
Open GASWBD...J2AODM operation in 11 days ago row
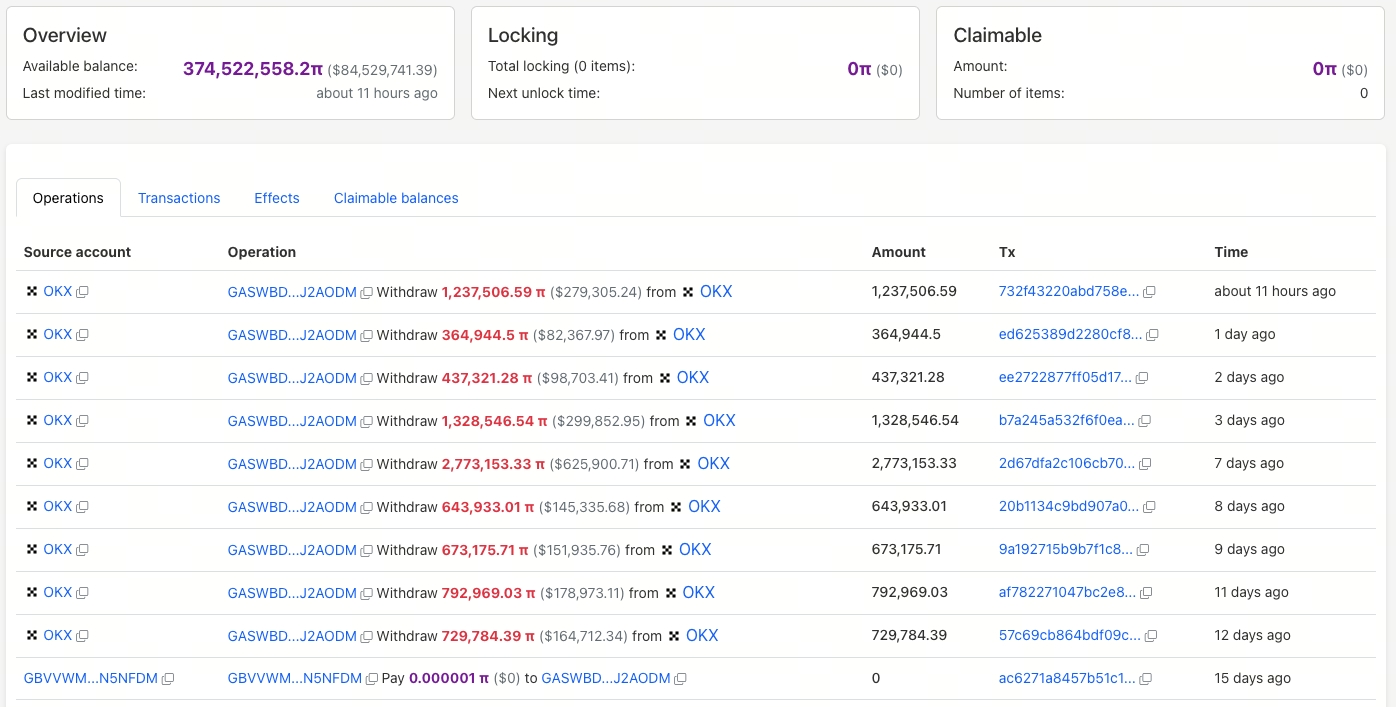292,593
